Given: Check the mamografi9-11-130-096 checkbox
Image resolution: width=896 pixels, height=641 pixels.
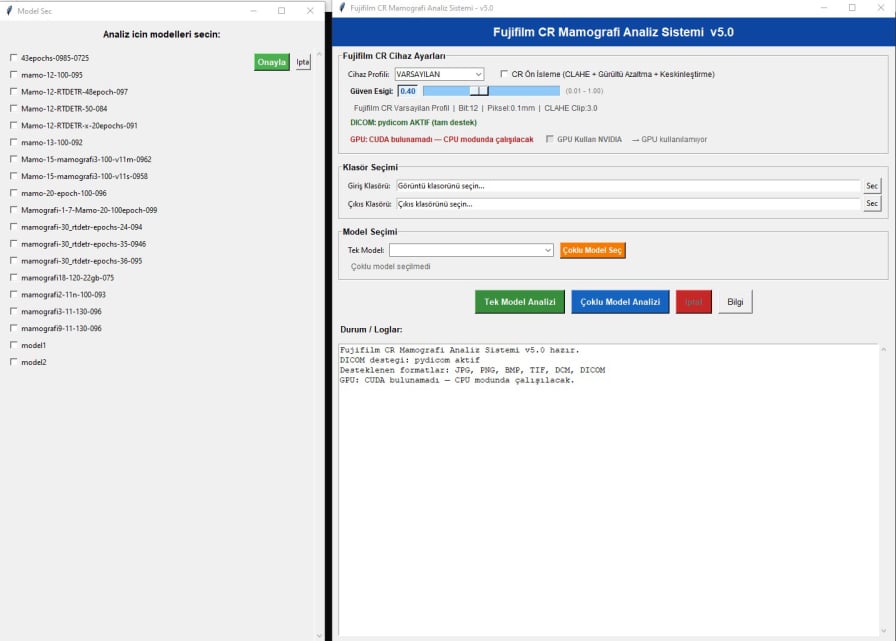Looking at the screenshot, I should coord(13,328).
